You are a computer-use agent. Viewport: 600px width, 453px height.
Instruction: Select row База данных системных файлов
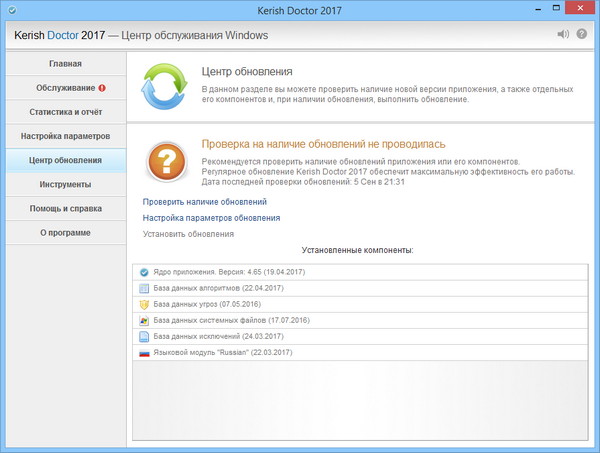[360, 321]
